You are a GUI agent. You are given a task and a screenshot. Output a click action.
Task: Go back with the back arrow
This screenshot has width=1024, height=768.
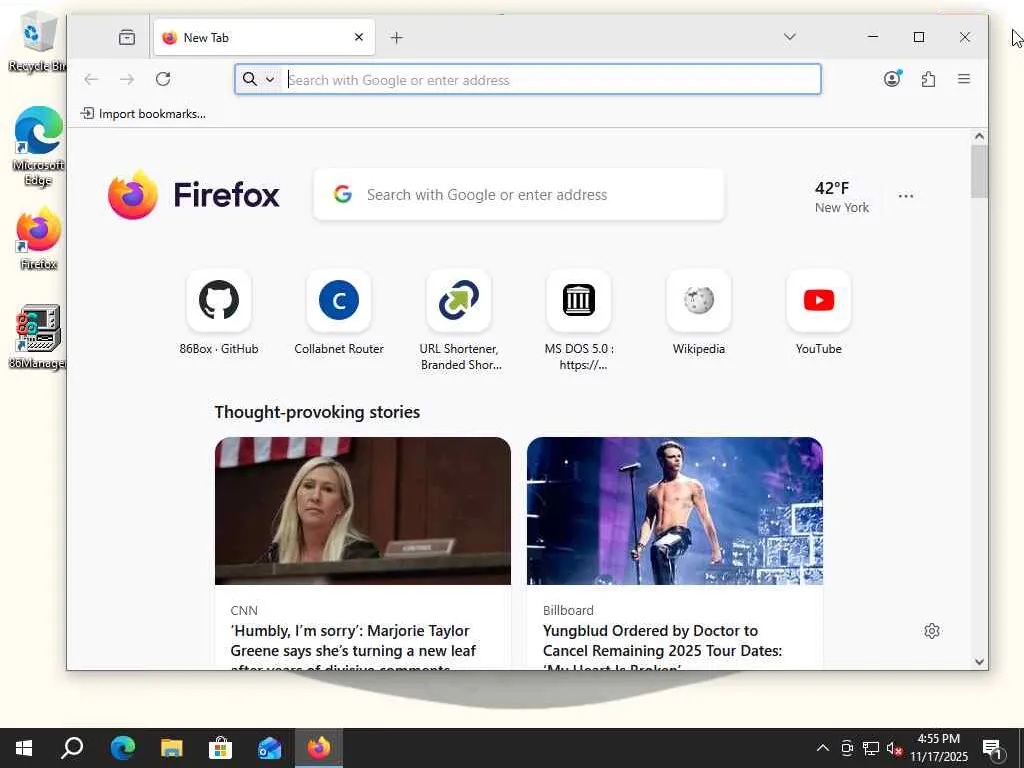pos(91,79)
